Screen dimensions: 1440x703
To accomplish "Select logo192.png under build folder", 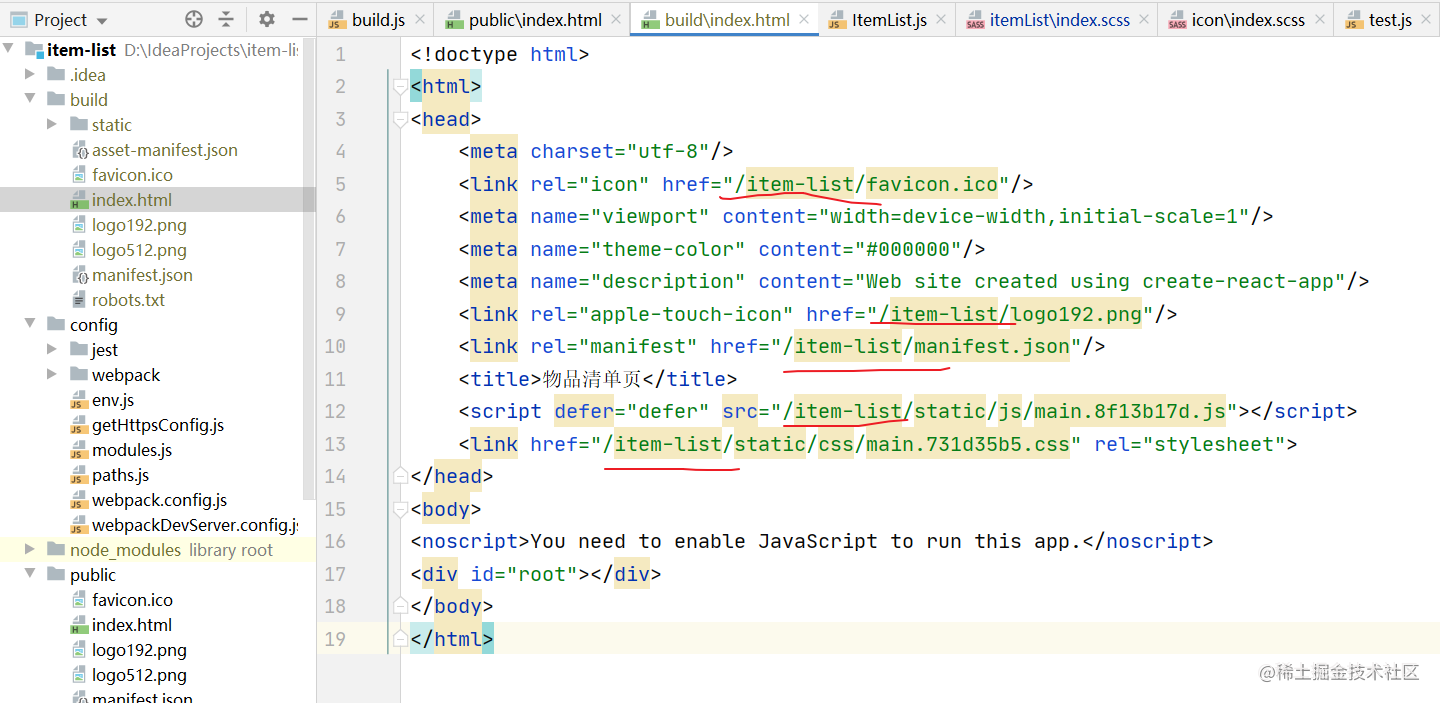I will tap(139, 225).
